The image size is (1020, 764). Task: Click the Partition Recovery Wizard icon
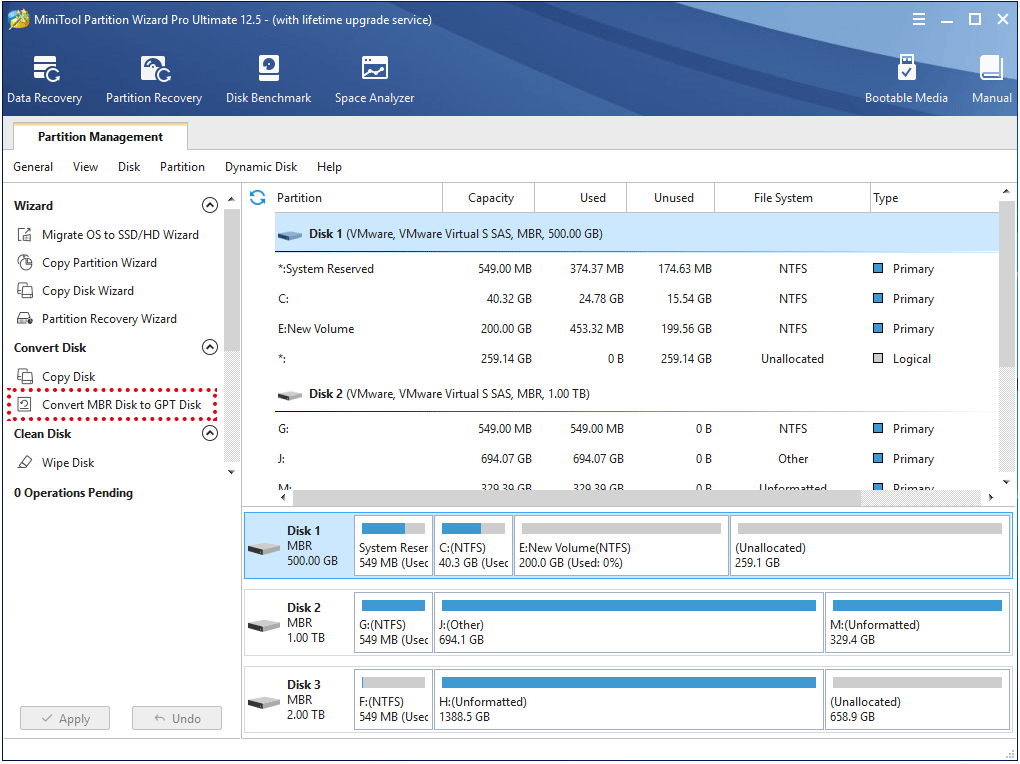[25, 319]
